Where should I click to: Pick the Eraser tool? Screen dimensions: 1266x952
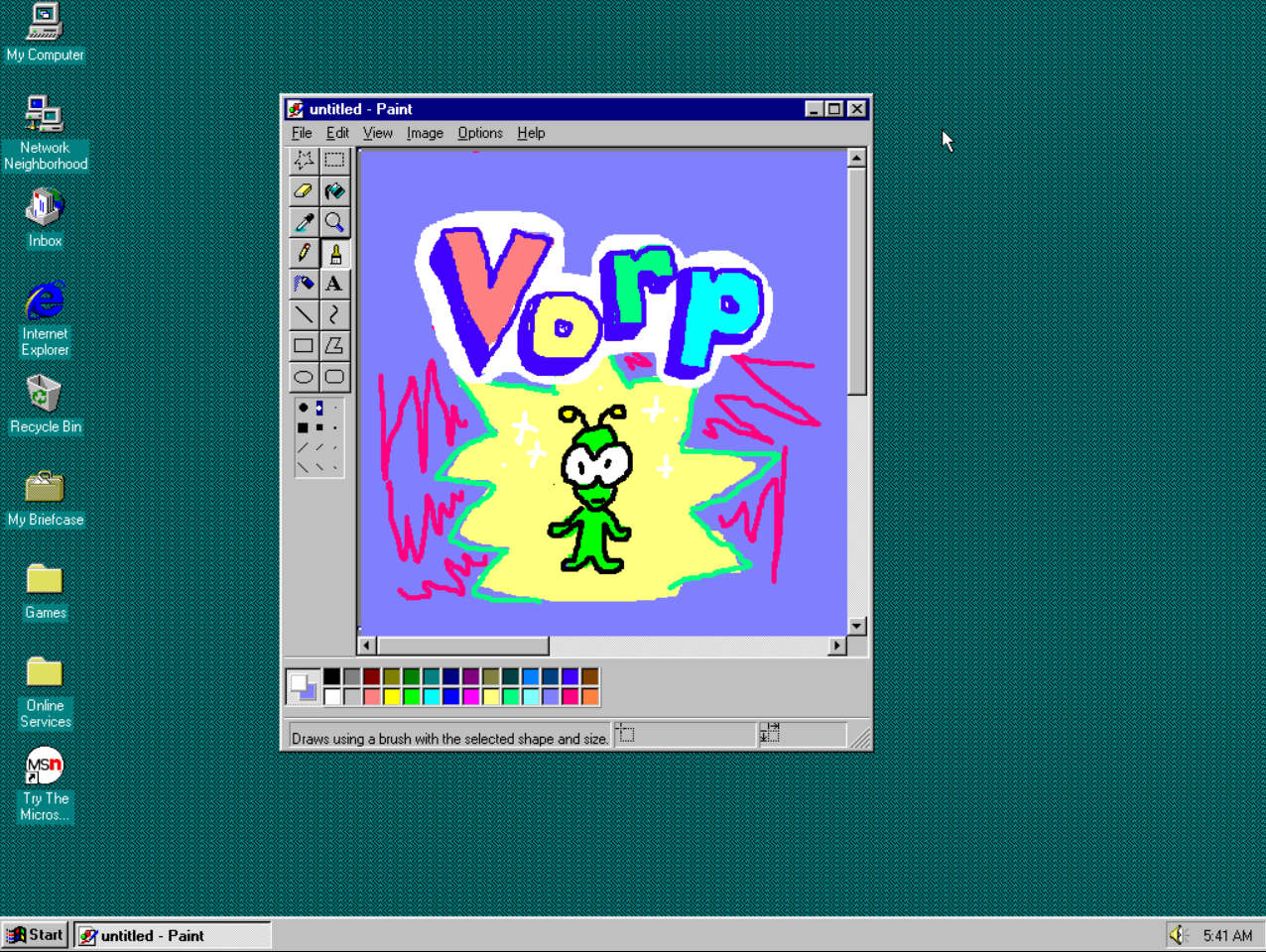point(304,190)
